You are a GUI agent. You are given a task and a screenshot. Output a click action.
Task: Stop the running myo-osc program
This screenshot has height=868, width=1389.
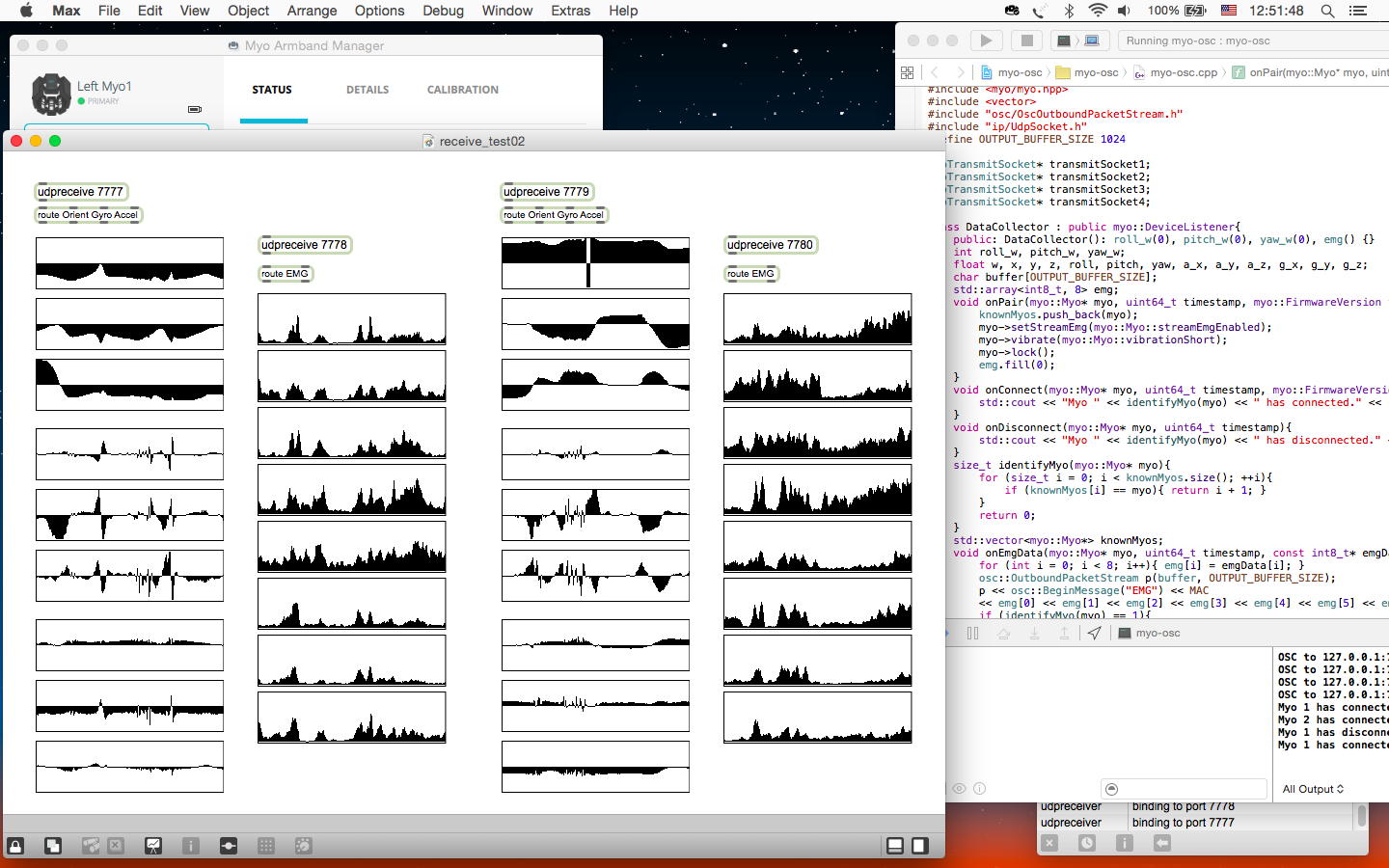coord(1026,41)
